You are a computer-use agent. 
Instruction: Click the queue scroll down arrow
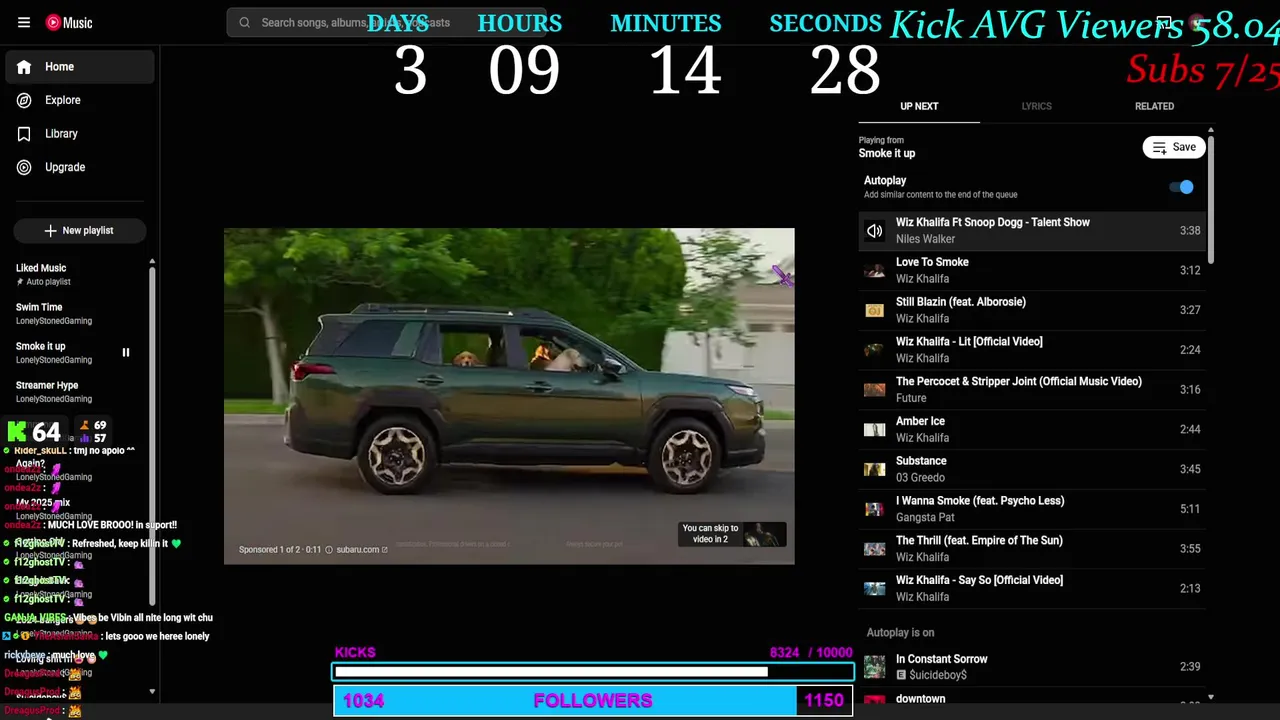(x=1211, y=698)
